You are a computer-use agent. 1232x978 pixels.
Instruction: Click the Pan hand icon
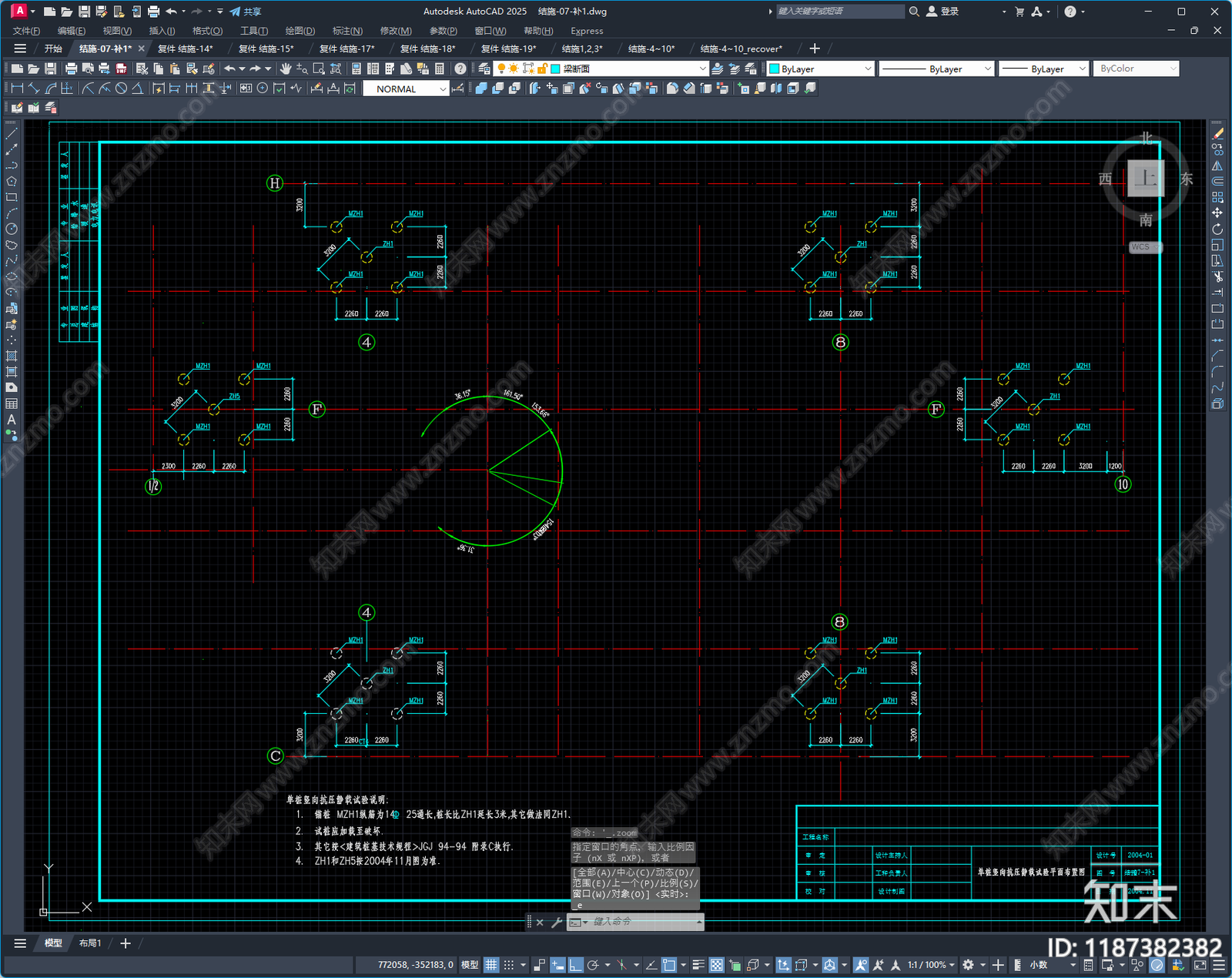click(x=286, y=69)
